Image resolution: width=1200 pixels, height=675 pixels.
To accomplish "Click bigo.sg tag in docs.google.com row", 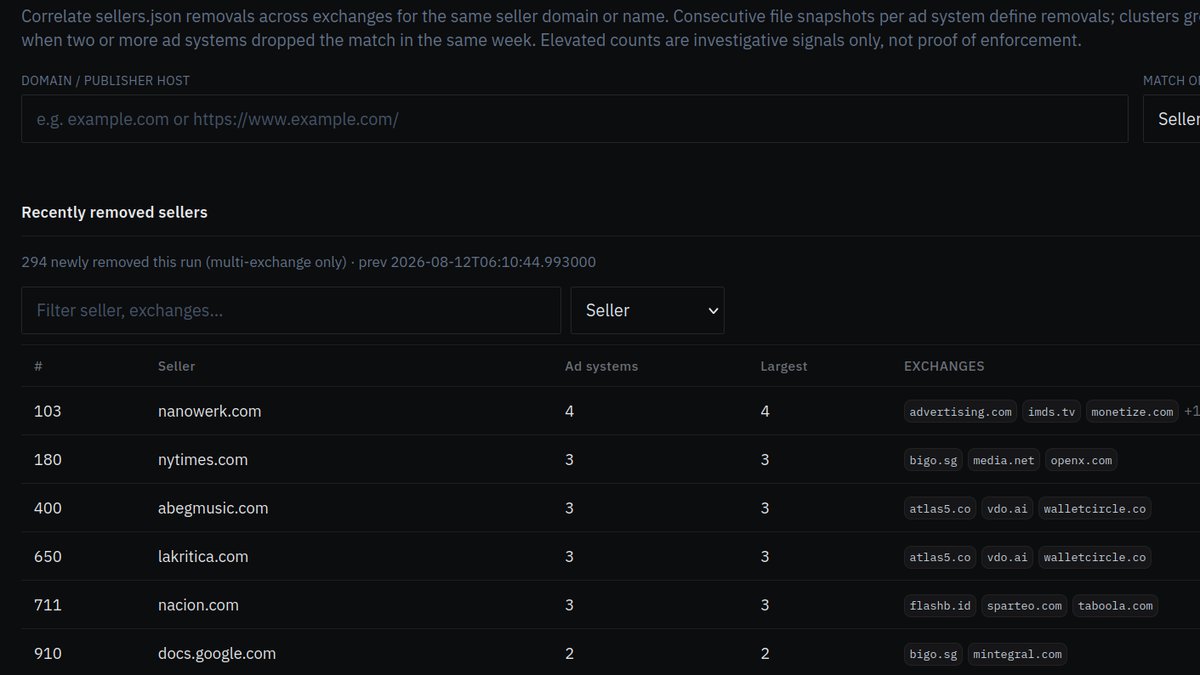I will coord(934,653).
